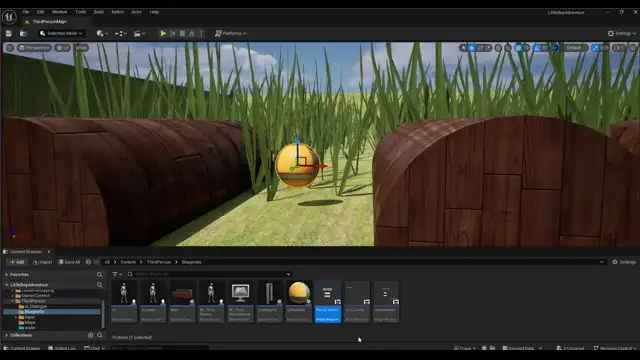
Task: Open the Add content quick-add dropdown
Action: (102, 33)
